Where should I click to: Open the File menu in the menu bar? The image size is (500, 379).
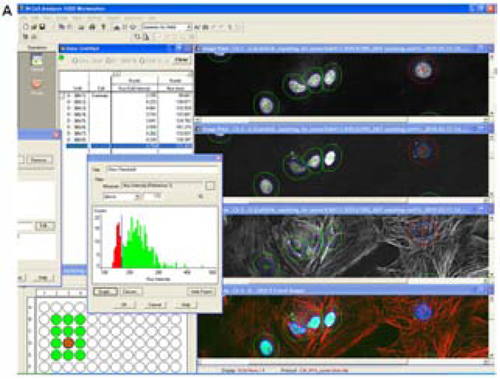(x=24, y=18)
